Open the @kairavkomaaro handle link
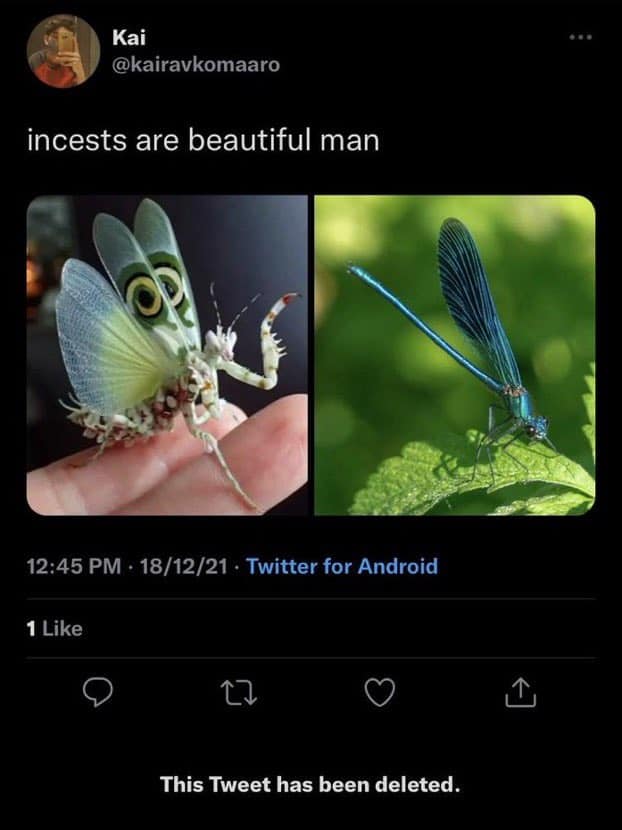 [196, 64]
